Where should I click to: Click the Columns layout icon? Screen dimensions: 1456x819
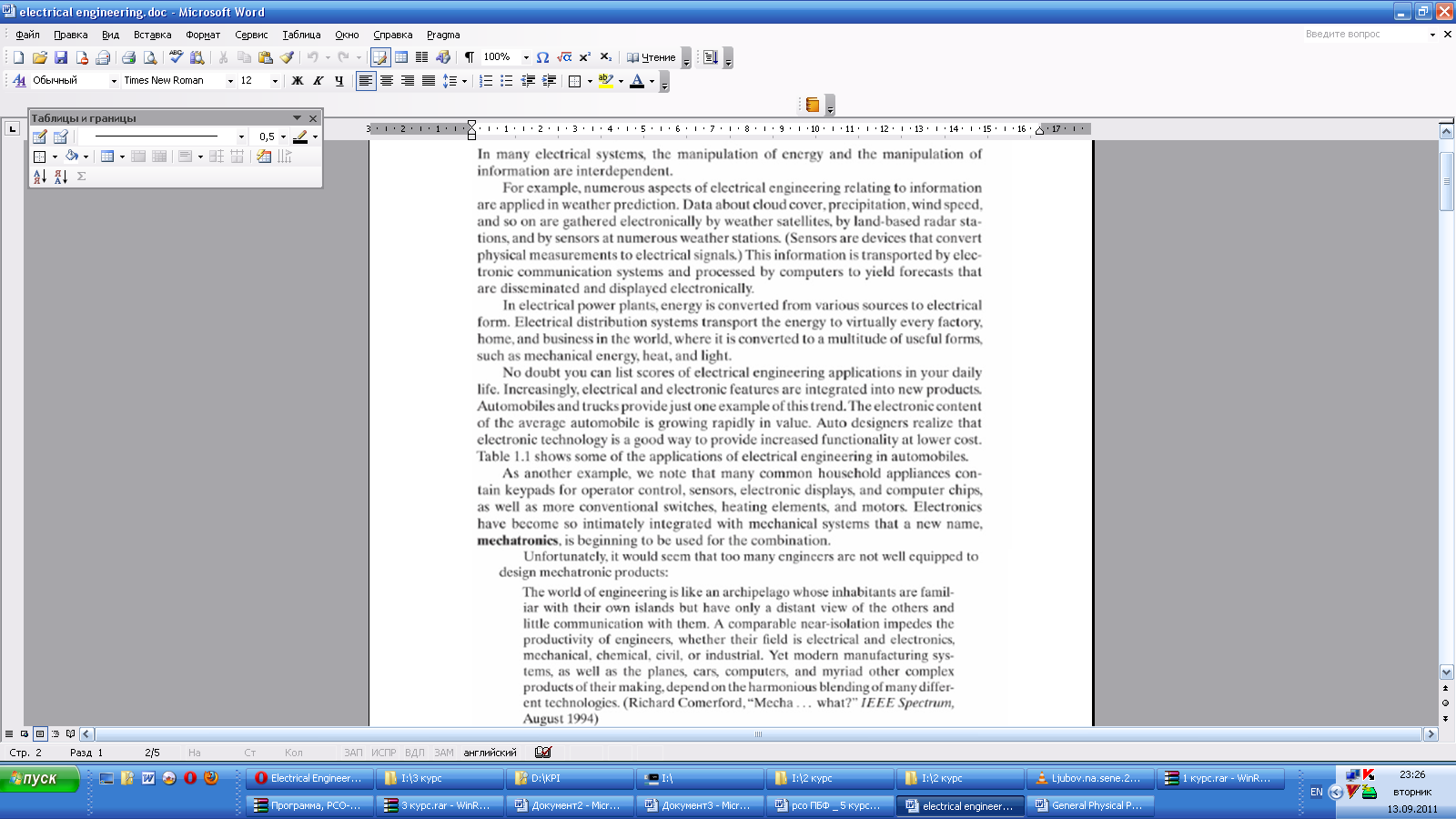[421, 57]
